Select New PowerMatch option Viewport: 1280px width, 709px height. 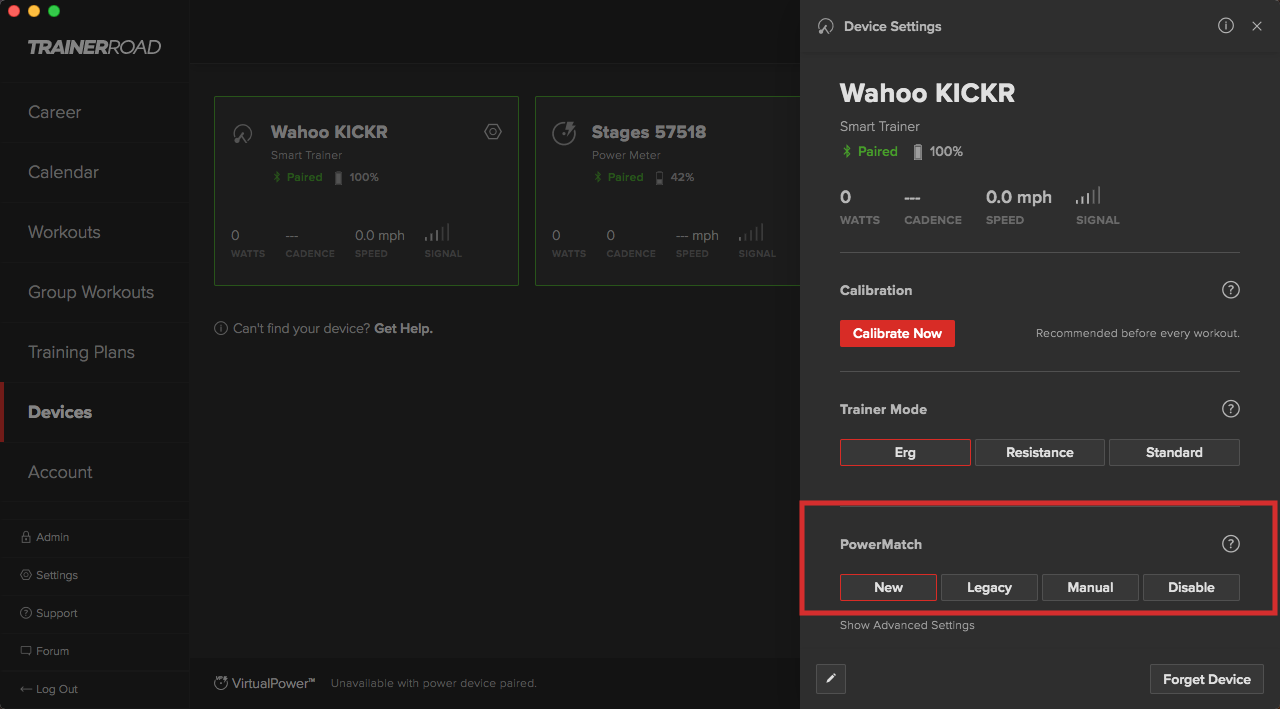click(888, 587)
